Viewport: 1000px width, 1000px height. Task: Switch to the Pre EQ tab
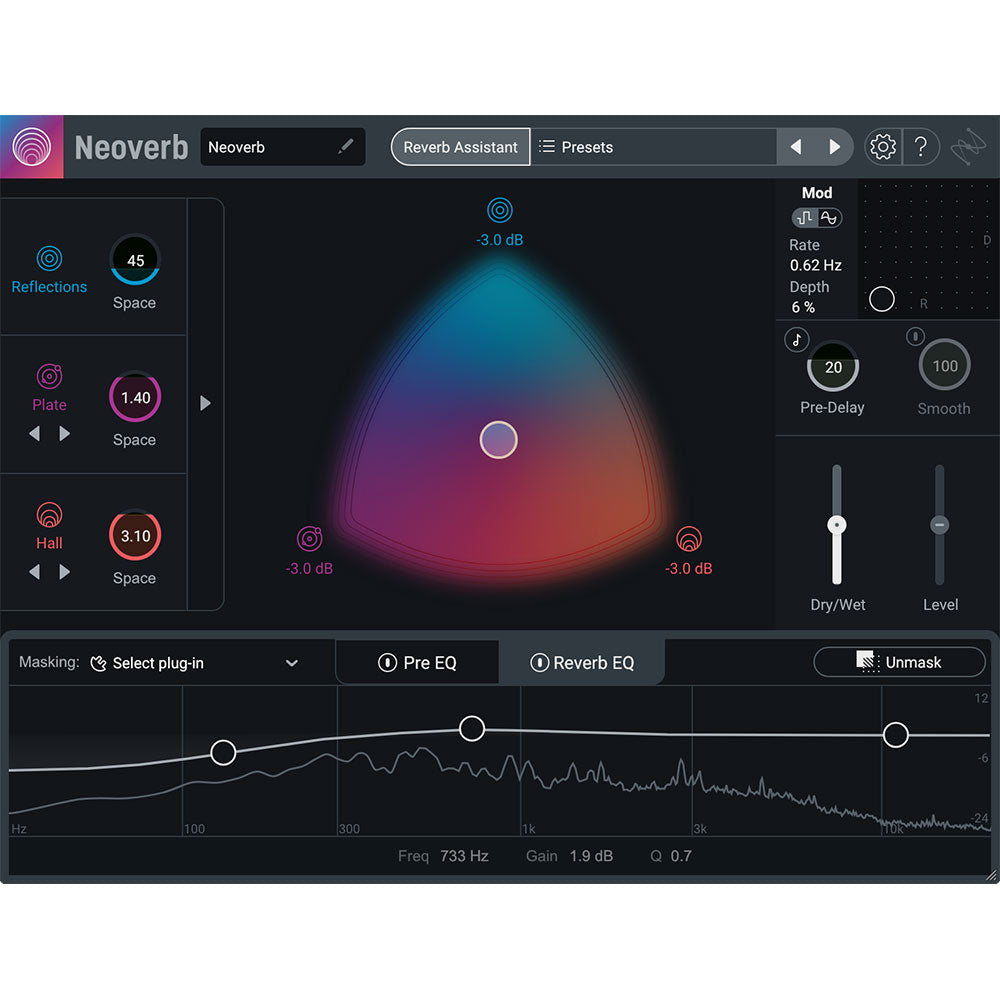point(417,662)
